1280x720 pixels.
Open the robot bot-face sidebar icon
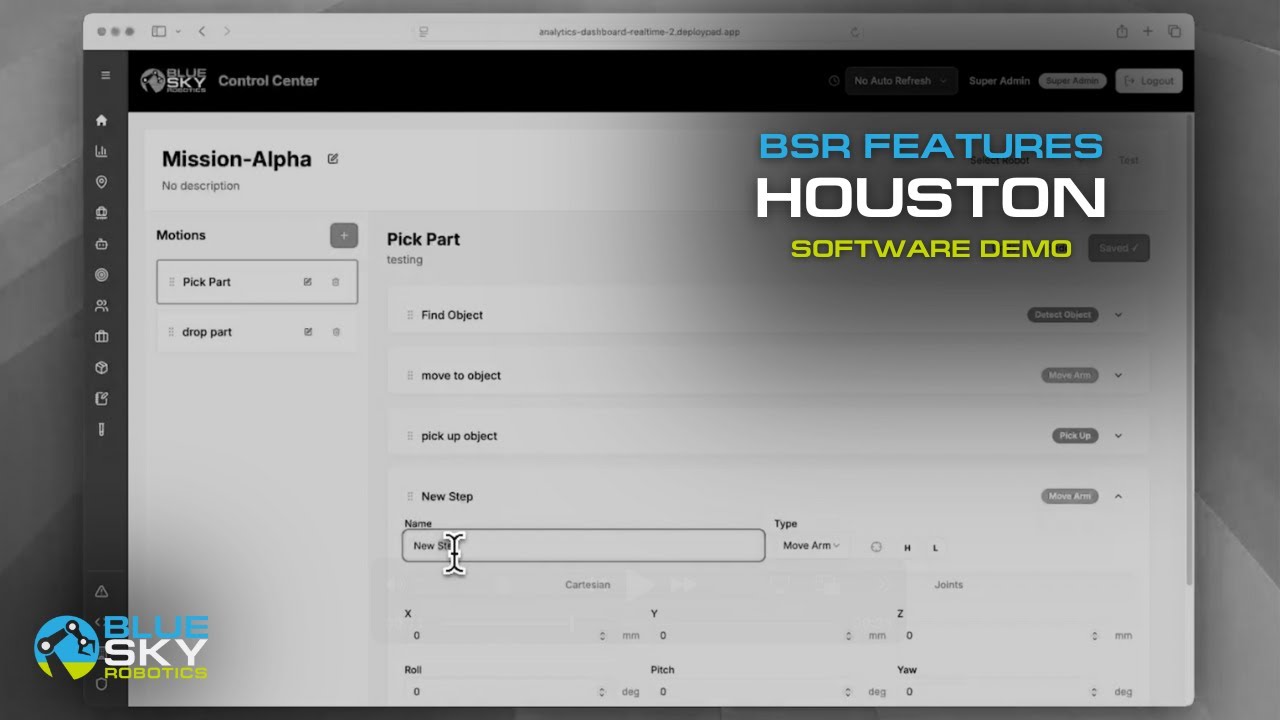[x=101, y=244]
